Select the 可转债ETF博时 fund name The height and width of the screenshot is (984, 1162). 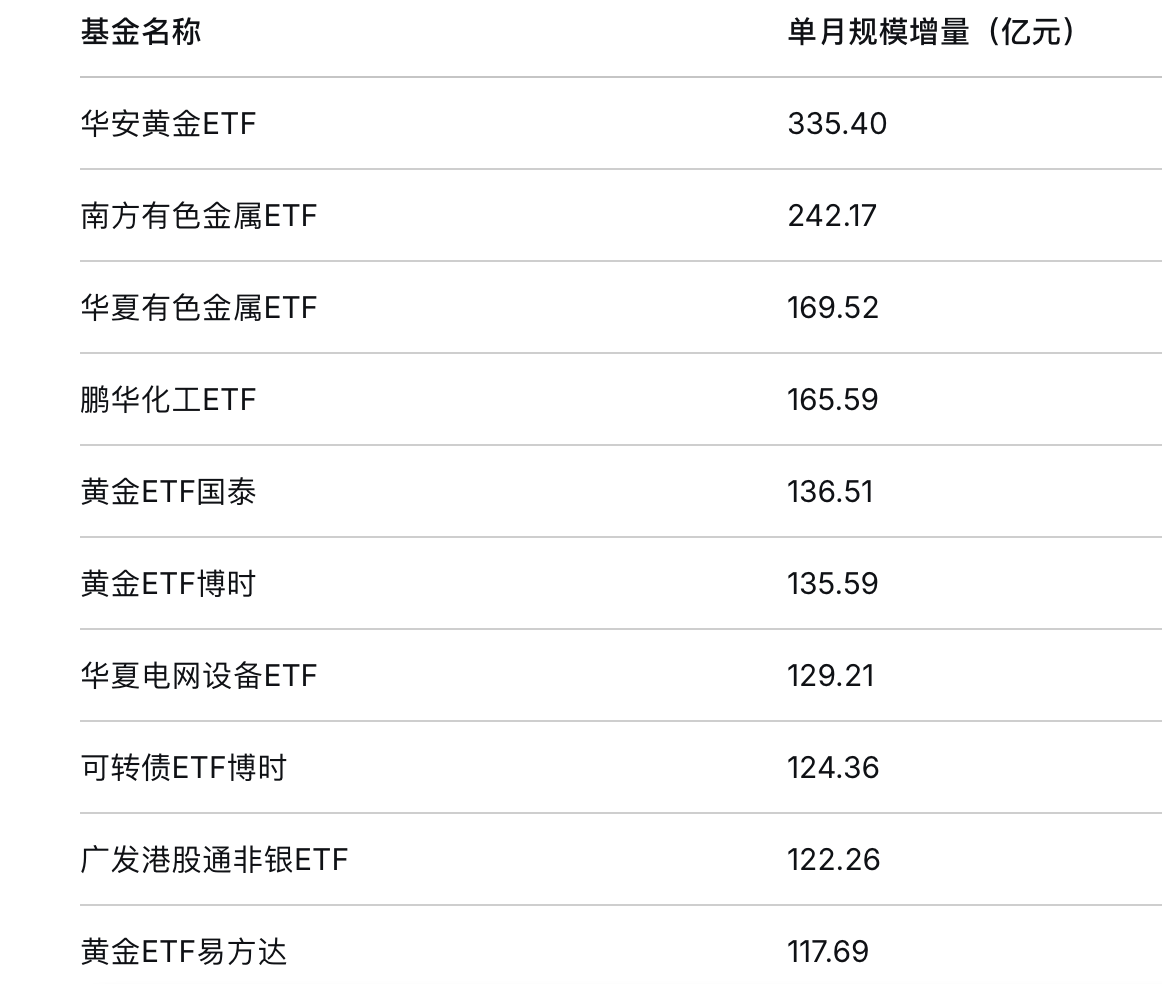(x=183, y=768)
